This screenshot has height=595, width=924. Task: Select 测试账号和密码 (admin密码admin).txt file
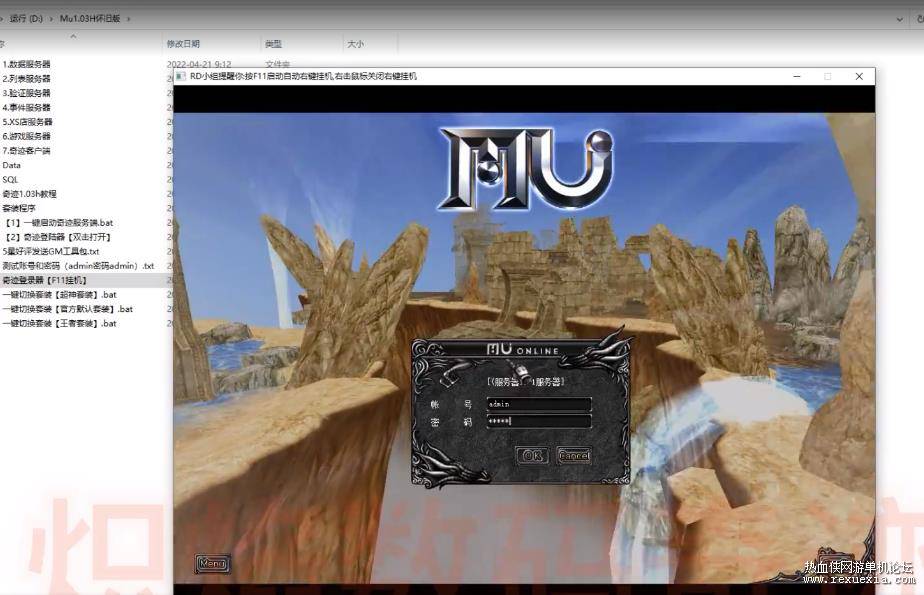(x=78, y=266)
